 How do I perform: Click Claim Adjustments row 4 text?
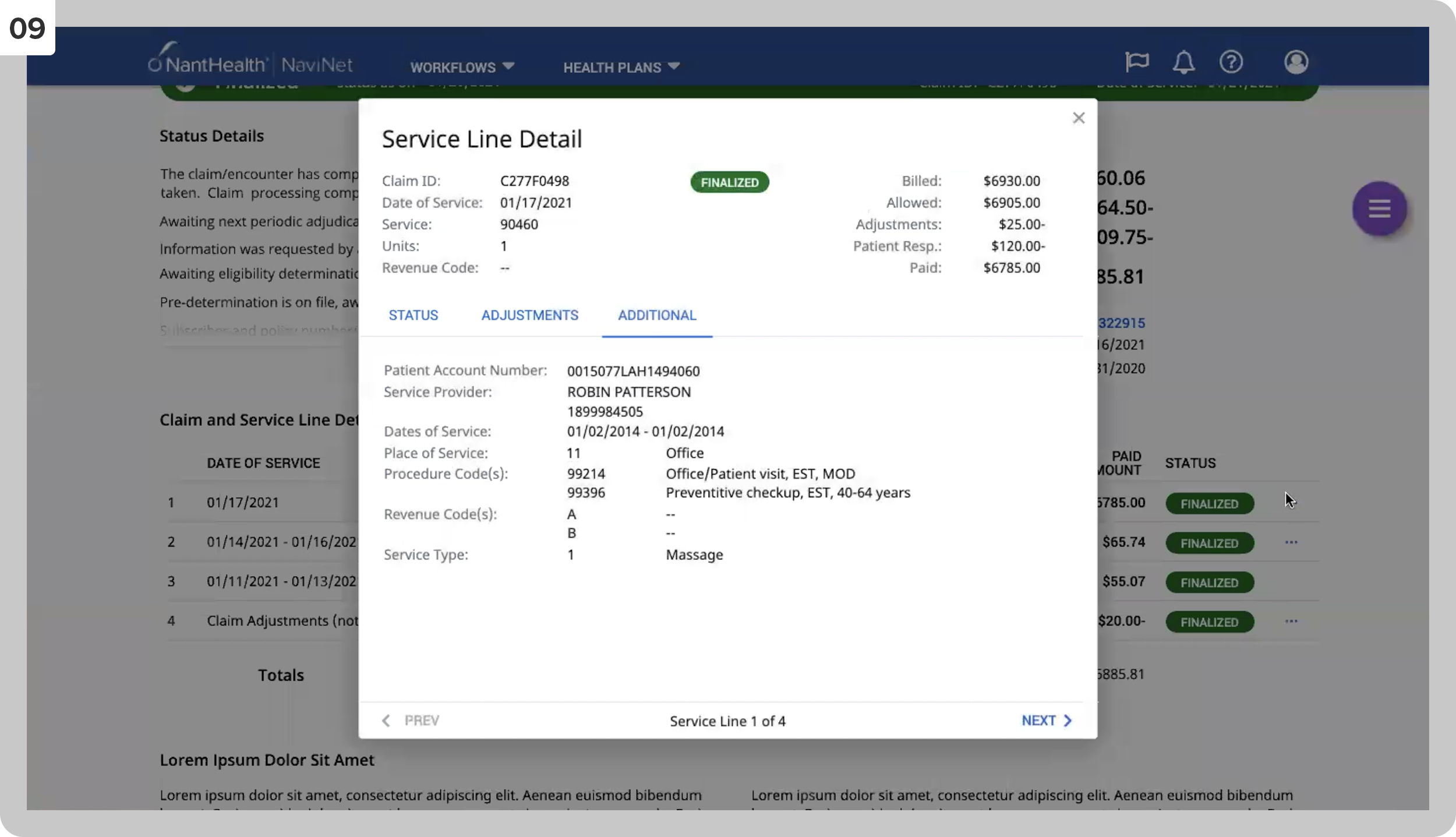(282, 621)
